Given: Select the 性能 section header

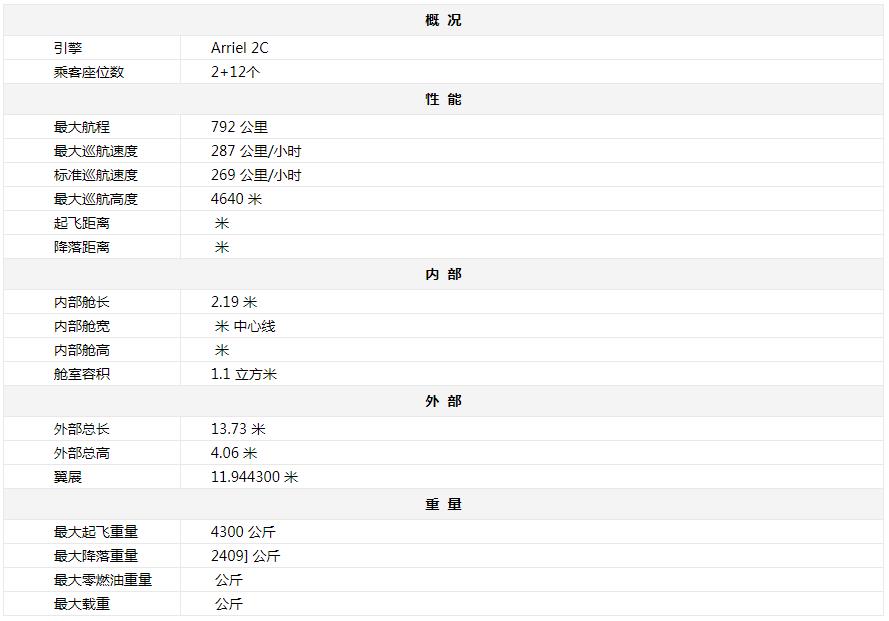Looking at the screenshot, I should (x=443, y=99).
